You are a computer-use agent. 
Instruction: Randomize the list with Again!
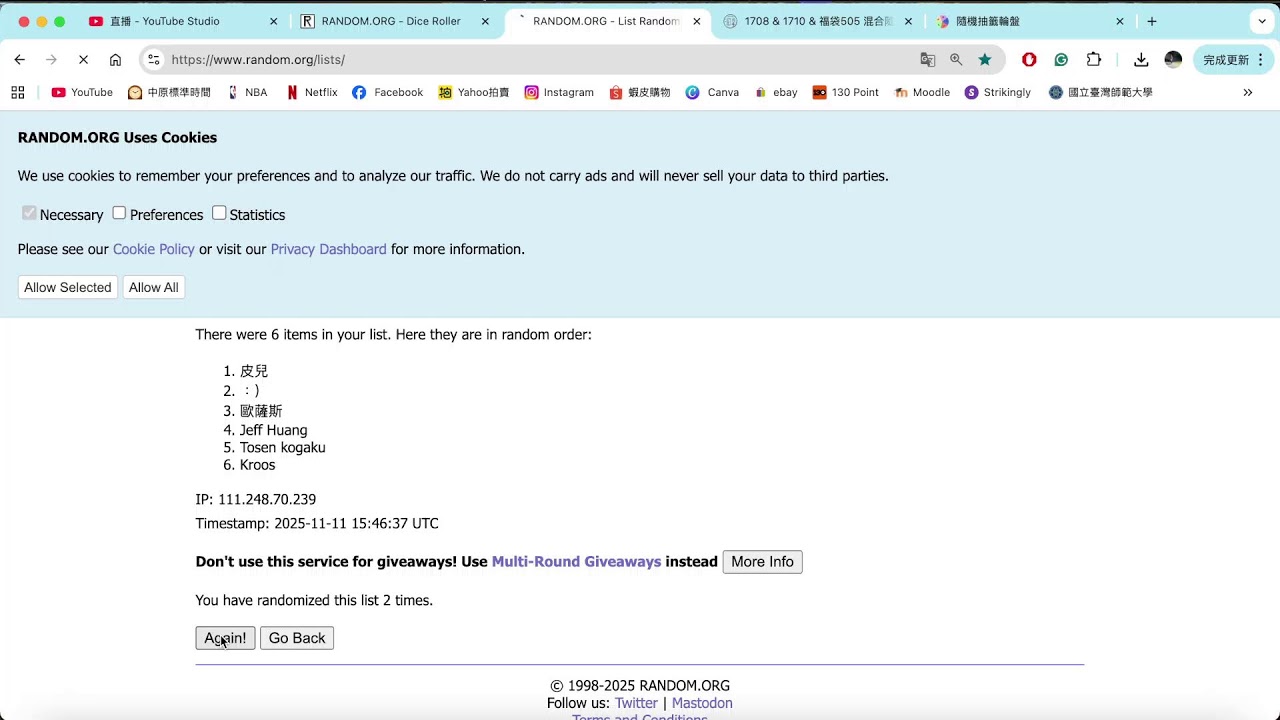(x=225, y=638)
